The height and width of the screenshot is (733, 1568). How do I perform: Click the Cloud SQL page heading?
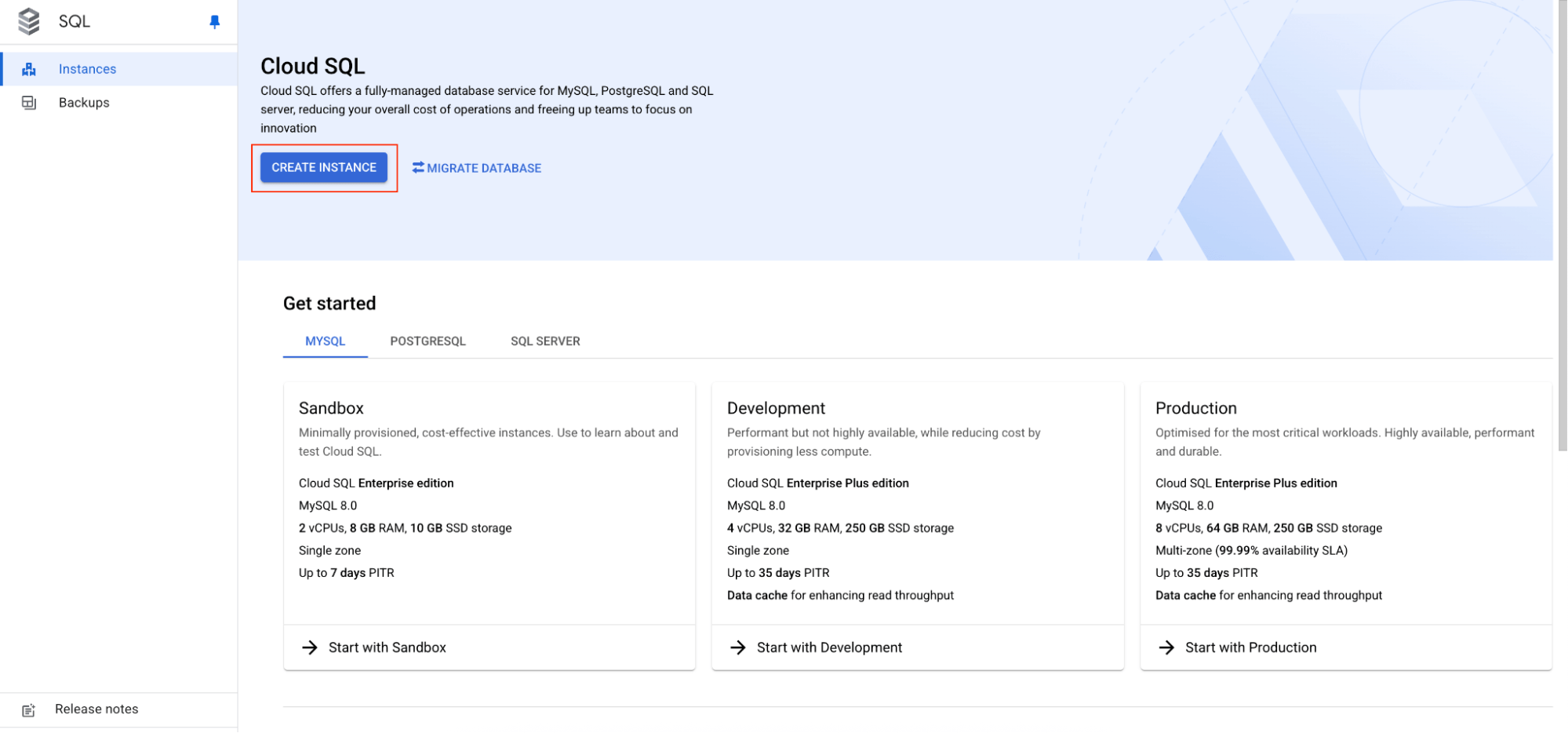coord(313,66)
